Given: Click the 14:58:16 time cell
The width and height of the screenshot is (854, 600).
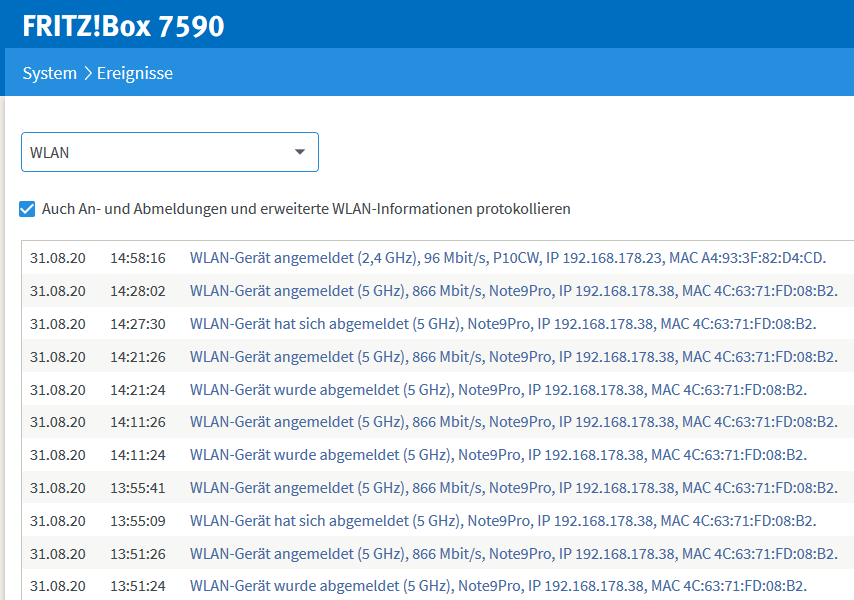Looking at the screenshot, I should 138,258.
